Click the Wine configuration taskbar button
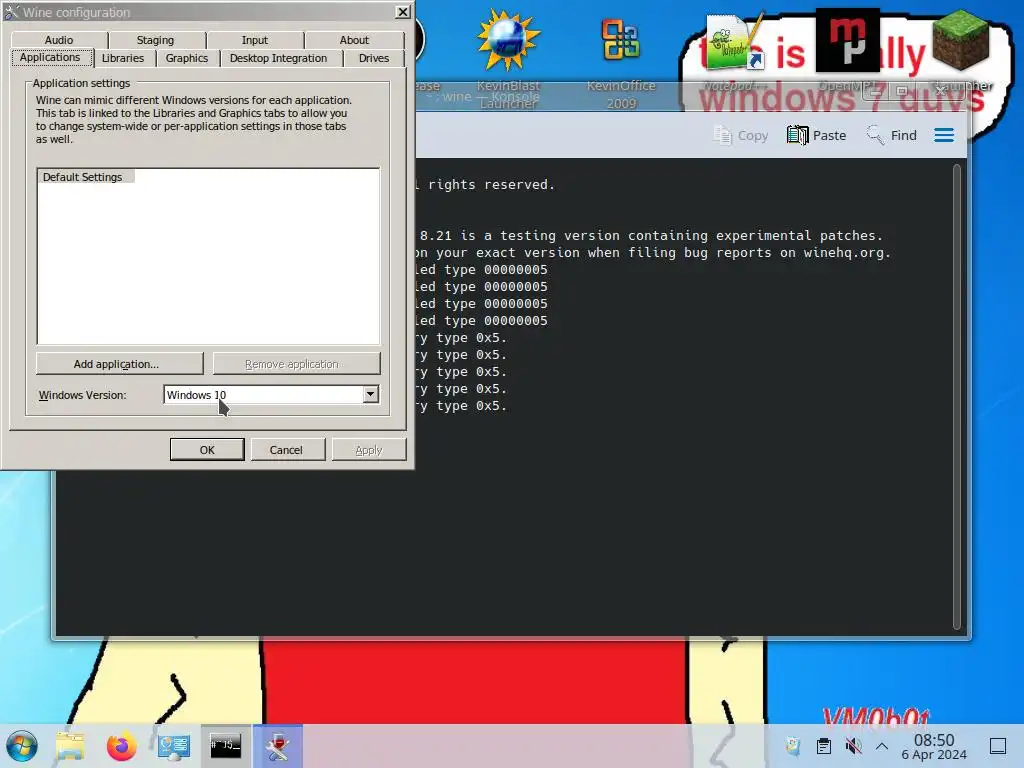The image size is (1024, 768). [x=278, y=746]
